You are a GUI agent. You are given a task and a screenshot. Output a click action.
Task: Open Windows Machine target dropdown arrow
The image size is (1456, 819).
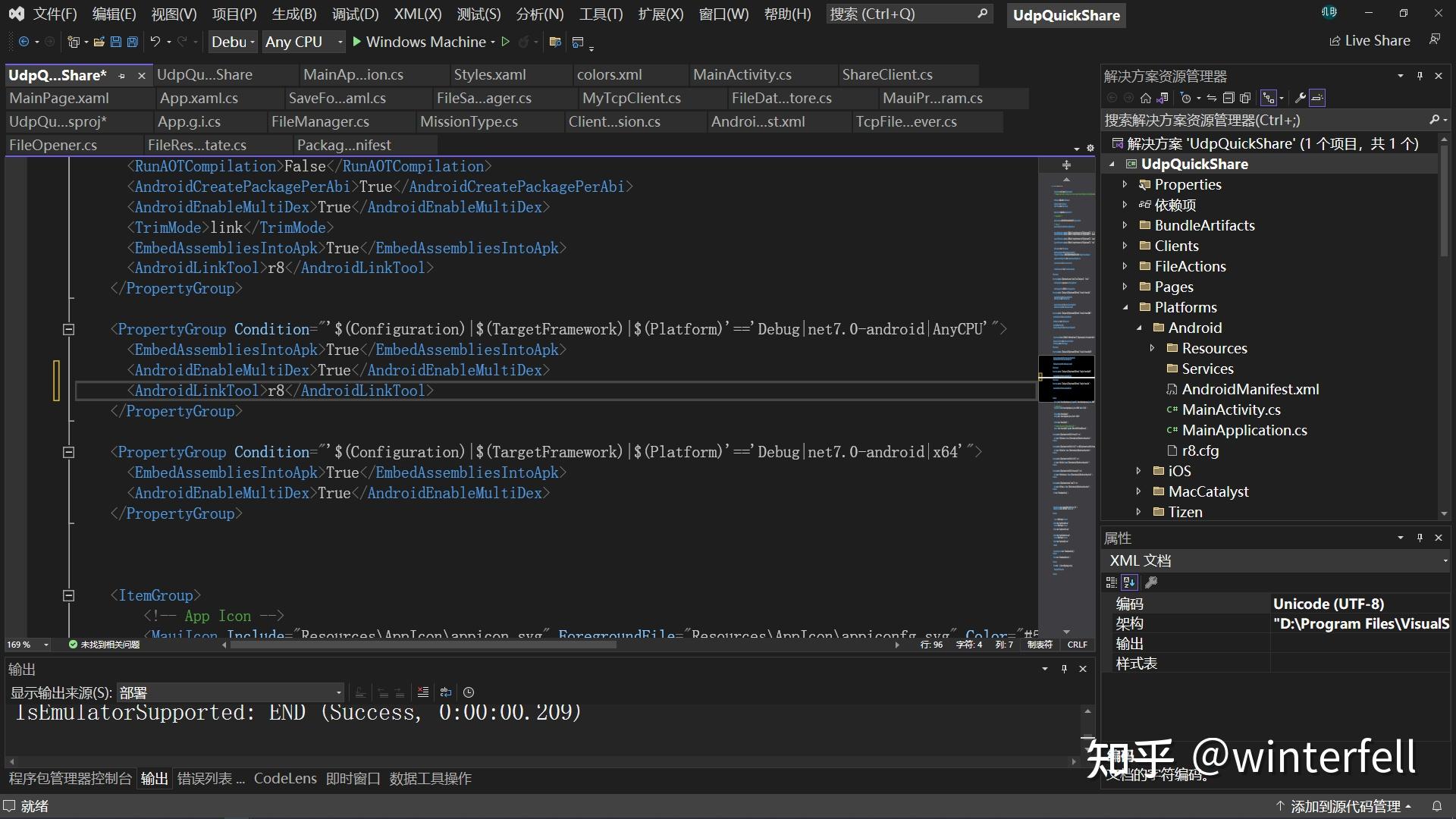pyautogui.click(x=493, y=42)
